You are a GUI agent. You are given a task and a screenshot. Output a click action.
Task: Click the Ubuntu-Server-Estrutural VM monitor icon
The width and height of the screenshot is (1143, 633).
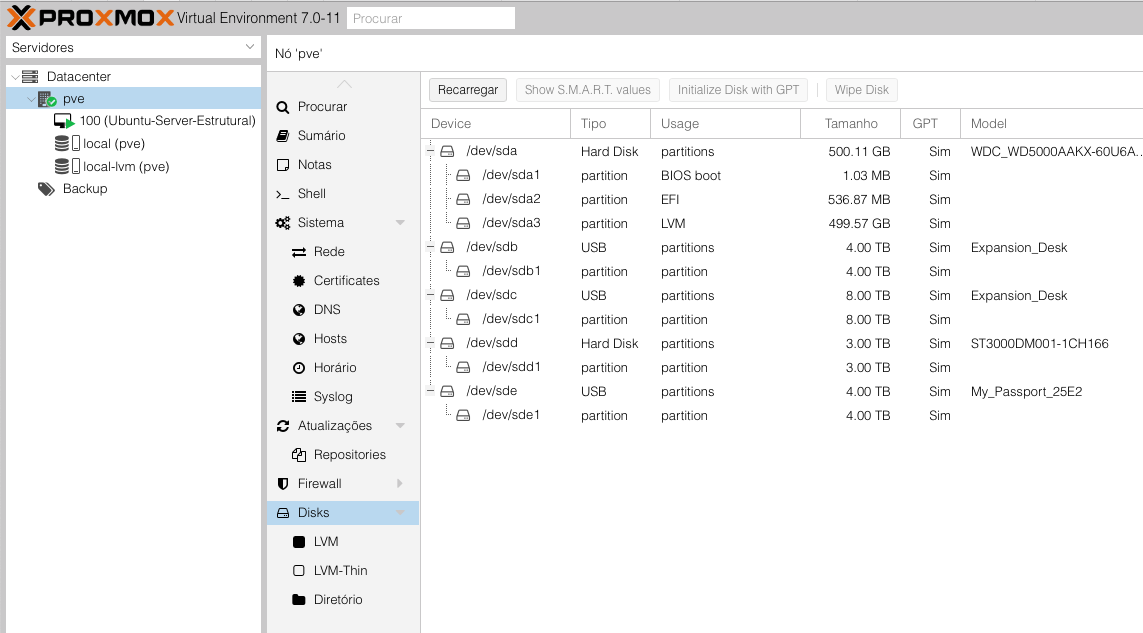[64, 121]
